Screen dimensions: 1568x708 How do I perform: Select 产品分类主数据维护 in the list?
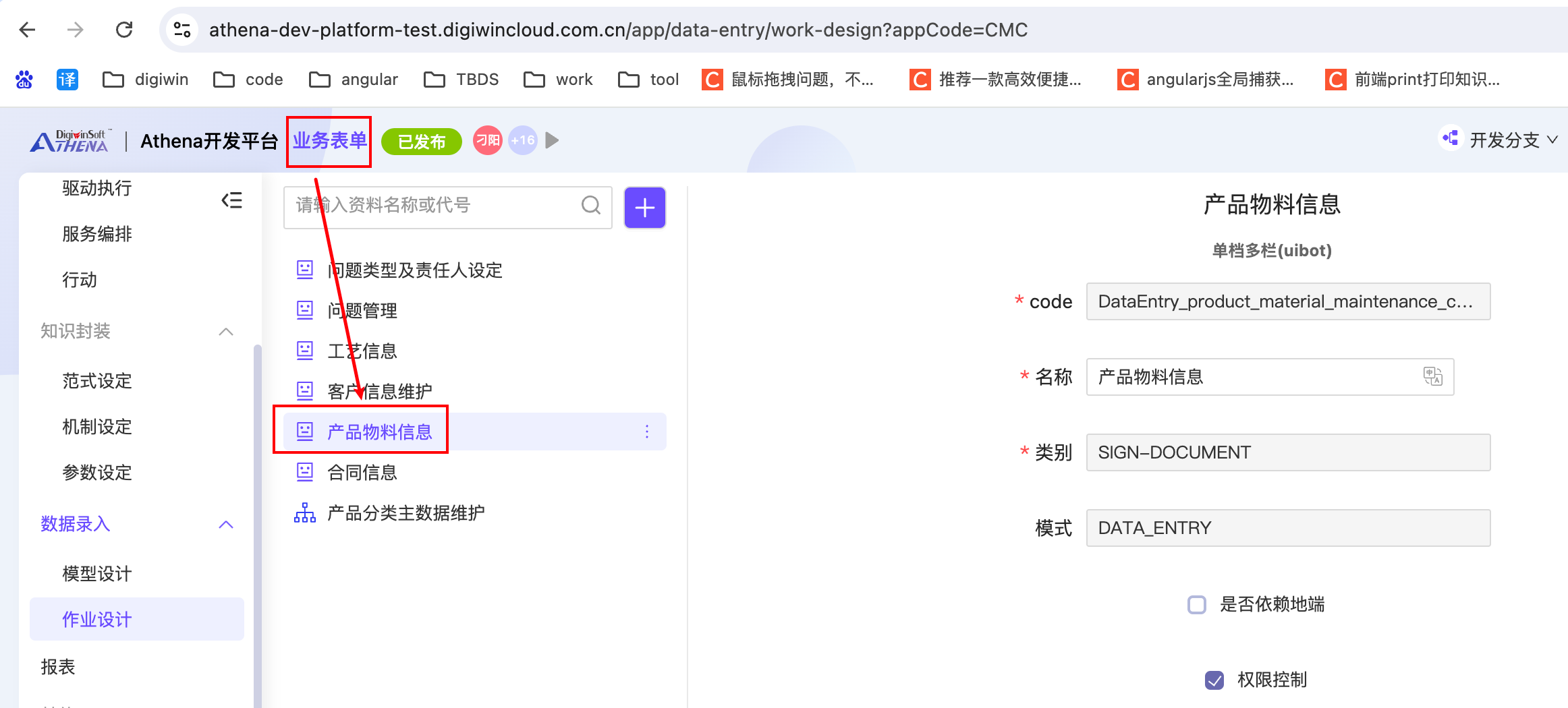pos(405,513)
